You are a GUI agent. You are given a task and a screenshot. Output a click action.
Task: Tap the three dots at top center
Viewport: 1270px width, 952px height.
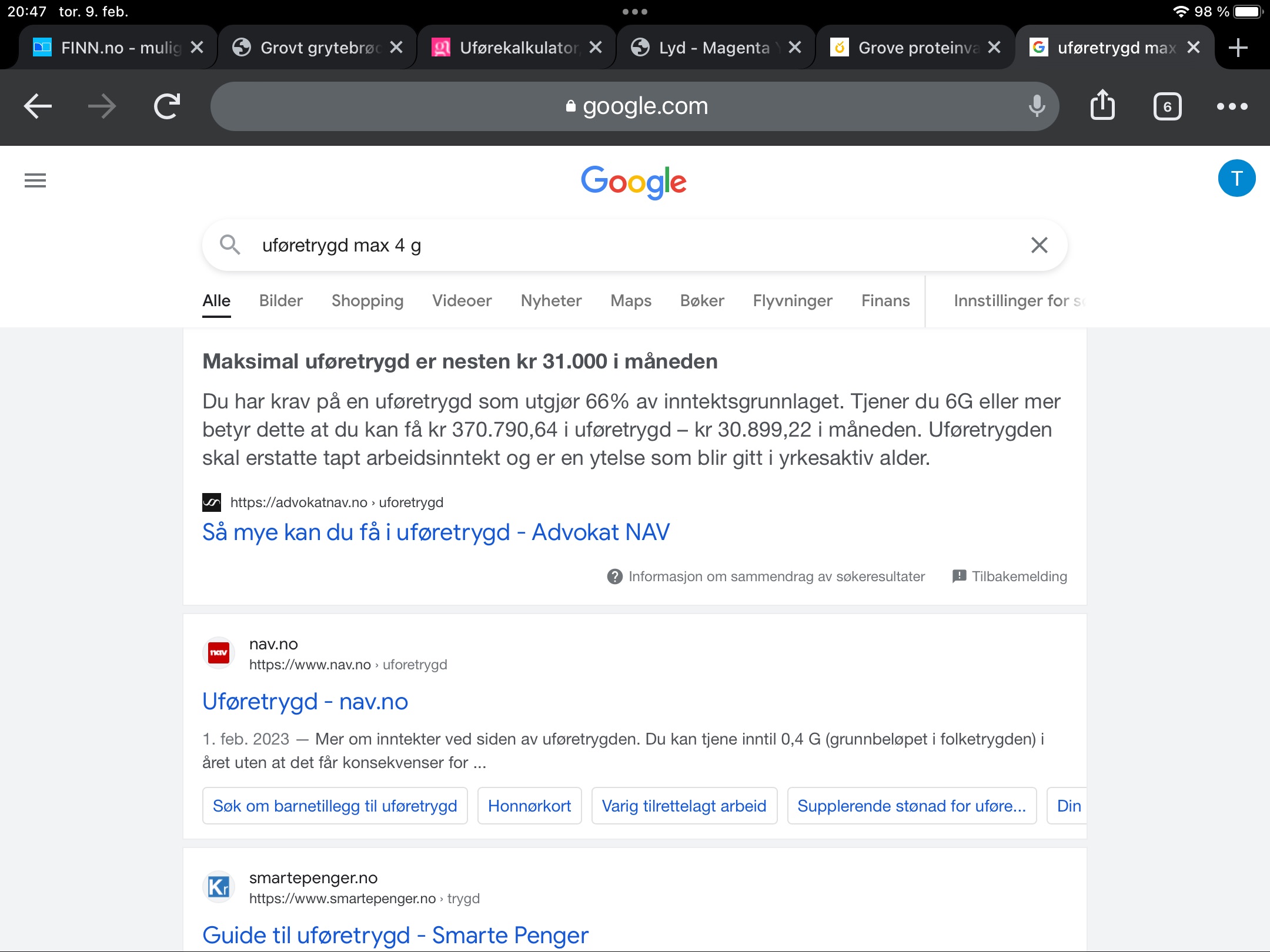click(635, 12)
